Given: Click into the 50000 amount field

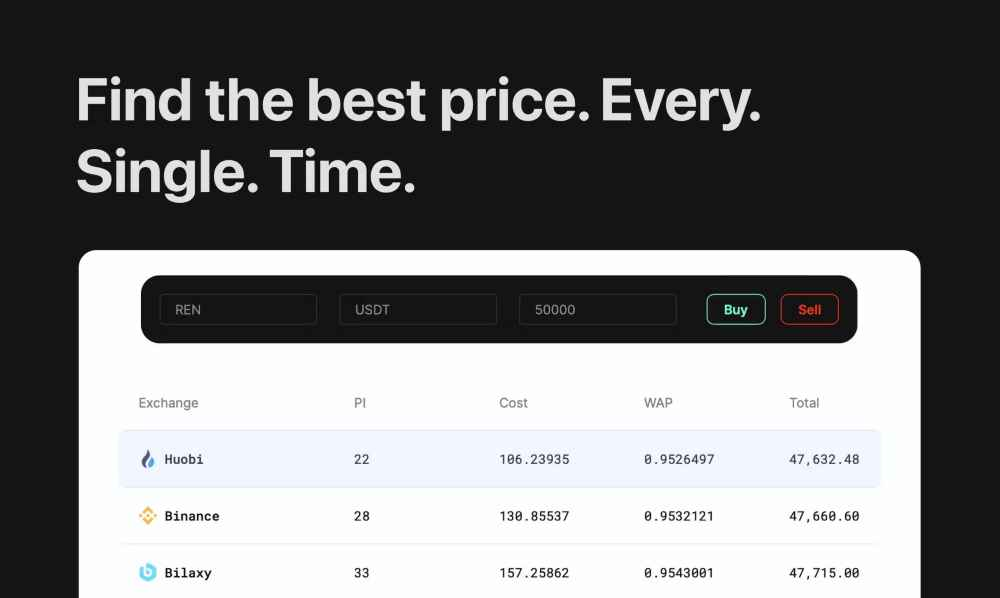Looking at the screenshot, I should pos(598,310).
